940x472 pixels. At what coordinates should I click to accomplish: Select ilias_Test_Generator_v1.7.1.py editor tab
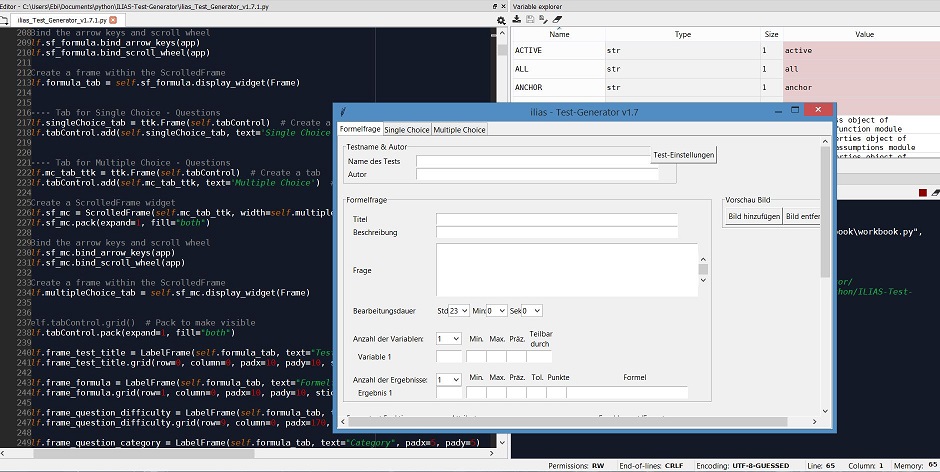[64, 20]
